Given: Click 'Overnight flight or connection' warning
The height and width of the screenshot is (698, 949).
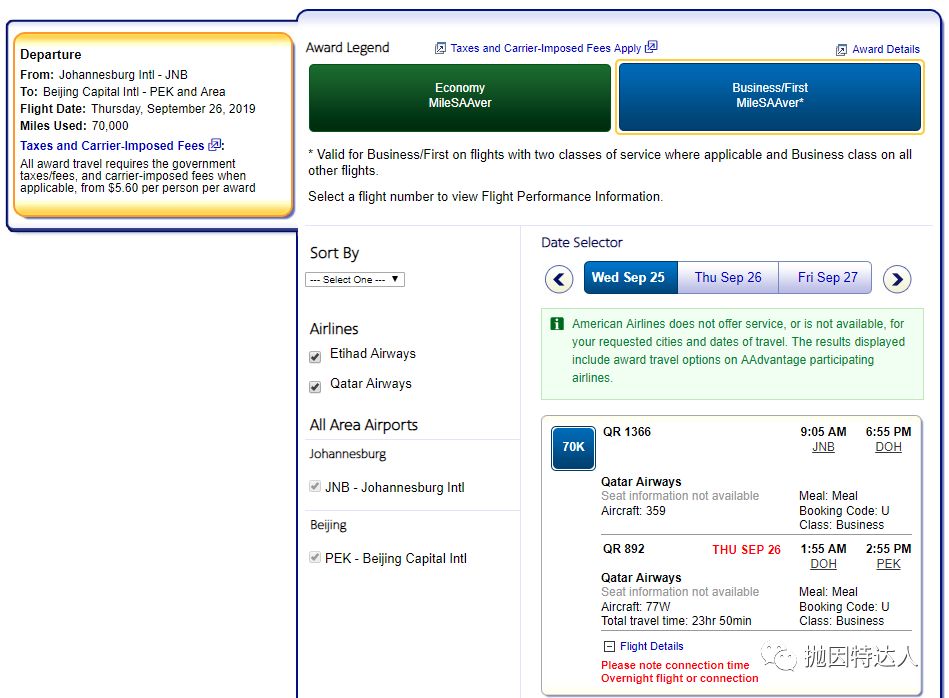Looking at the screenshot, I should [x=680, y=679].
